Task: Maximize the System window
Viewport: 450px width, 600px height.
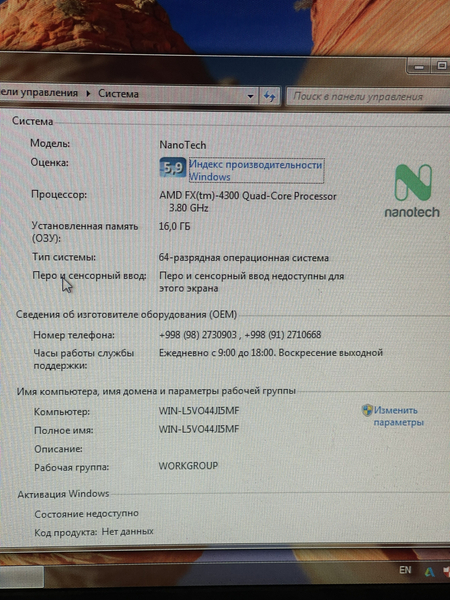Action: tap(441, 66)
